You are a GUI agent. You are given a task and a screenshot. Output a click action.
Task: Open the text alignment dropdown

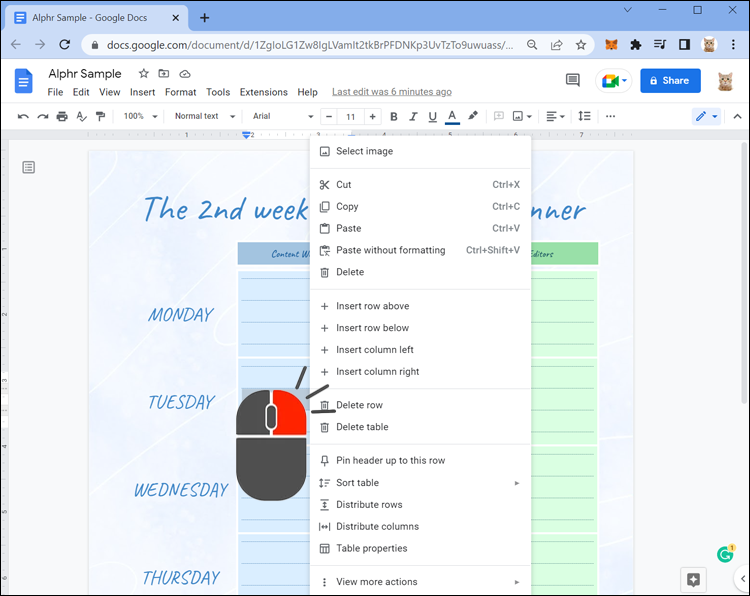pyautogui.click(x=555, y=116)
